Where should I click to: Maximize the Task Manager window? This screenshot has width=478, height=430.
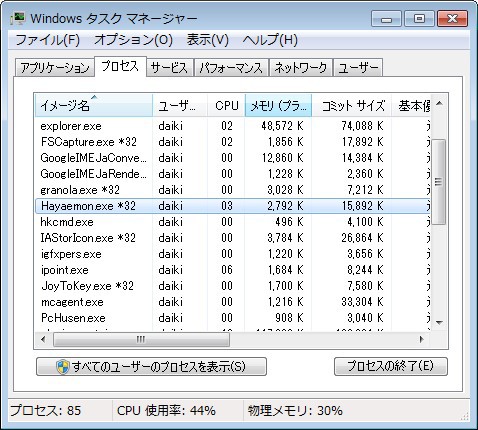(419, 18)
